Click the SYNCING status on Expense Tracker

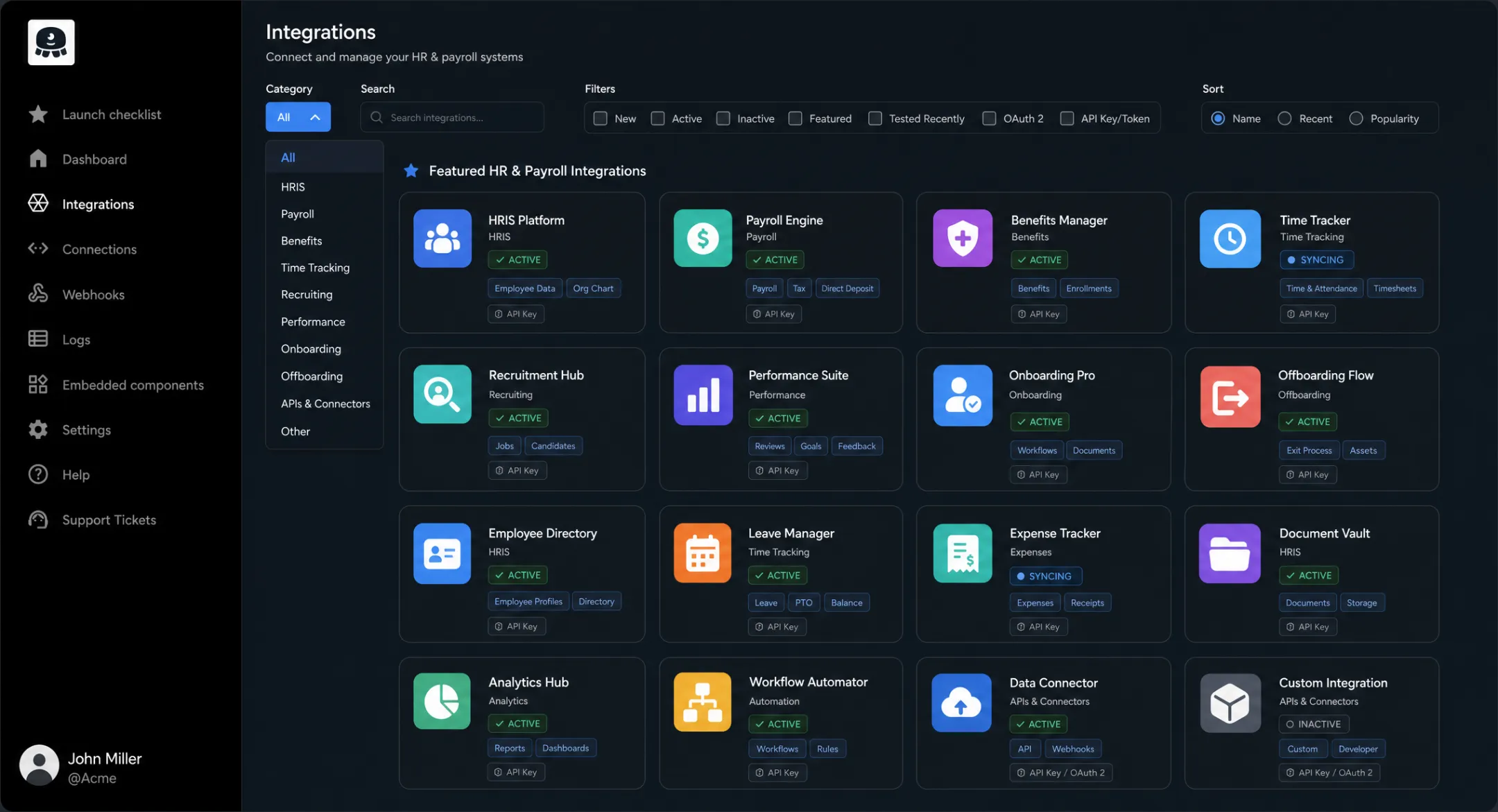1045,576
